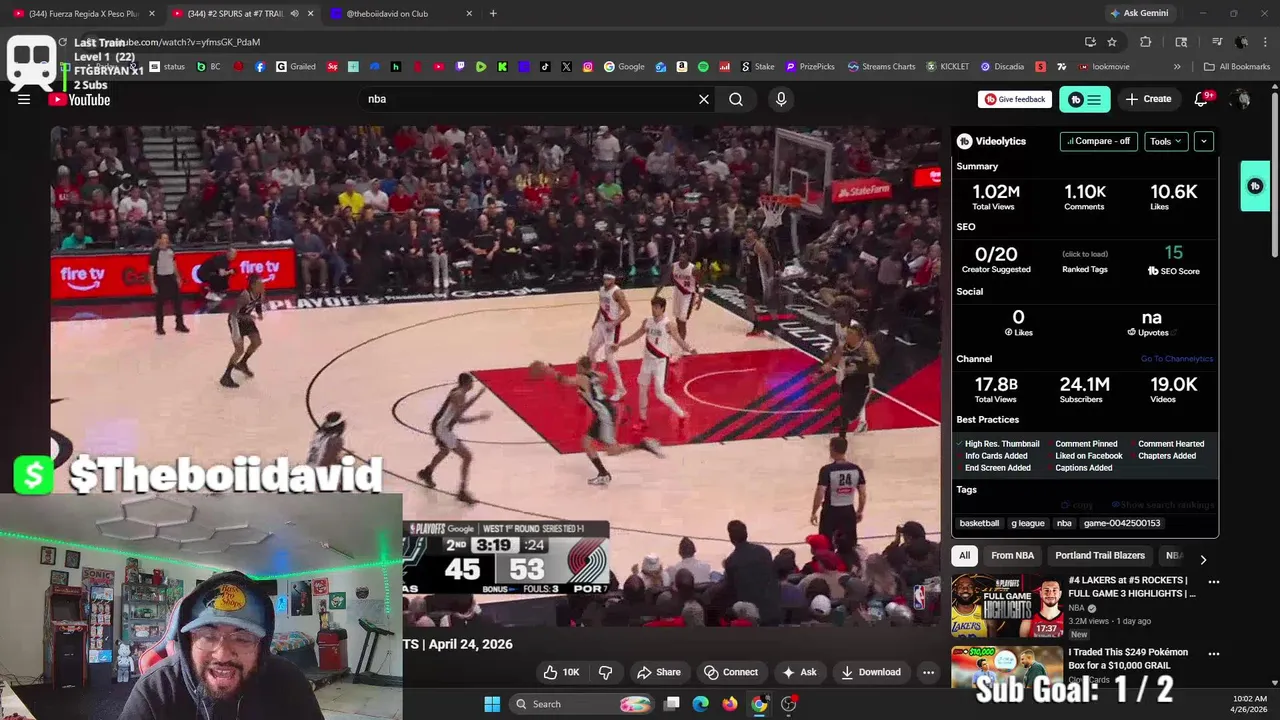
Task: Open Firefox from the taskbar
Action: (730, 704)
